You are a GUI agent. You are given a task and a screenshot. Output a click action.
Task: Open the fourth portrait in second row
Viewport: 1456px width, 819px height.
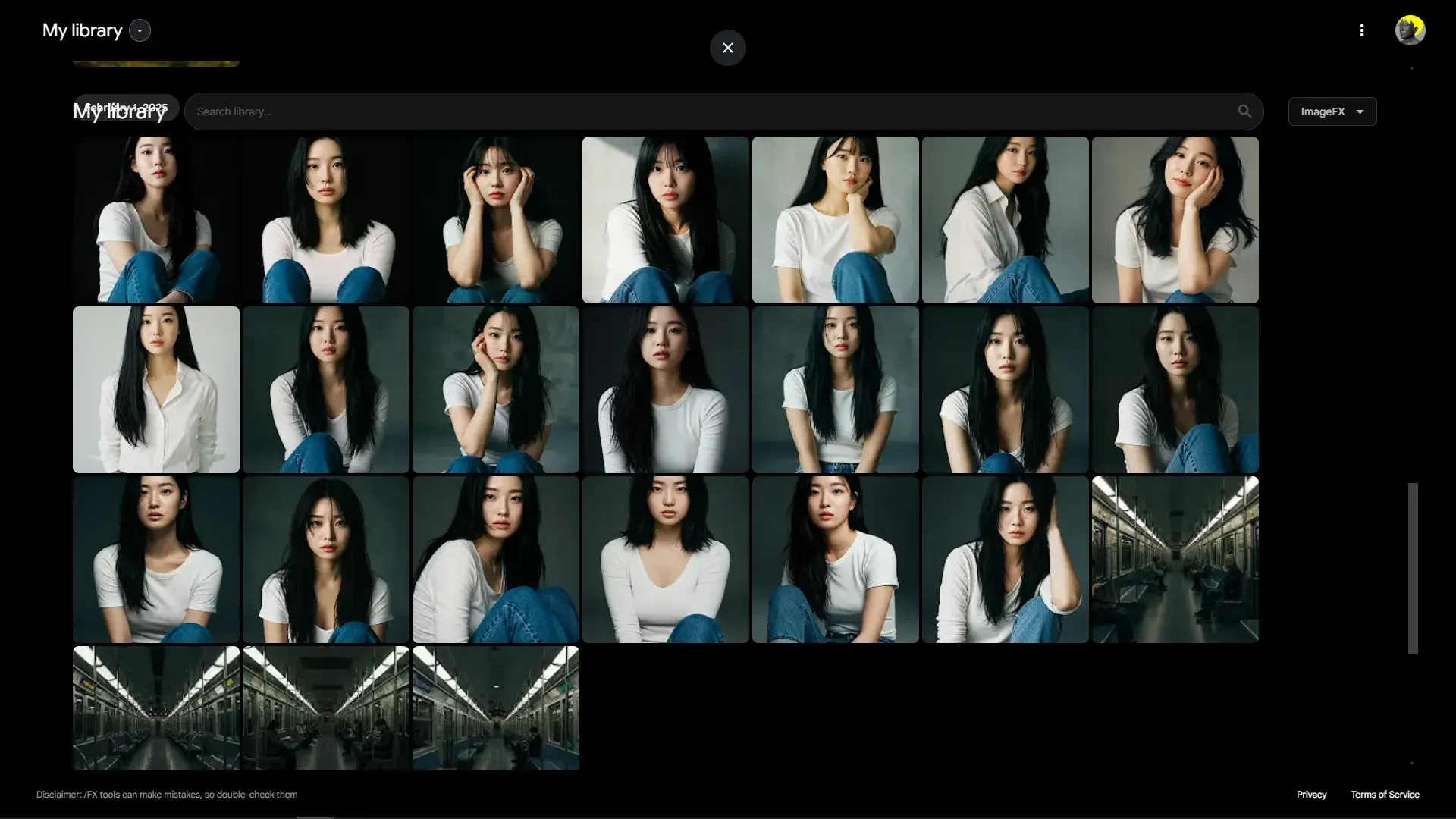tap(666, 390)
